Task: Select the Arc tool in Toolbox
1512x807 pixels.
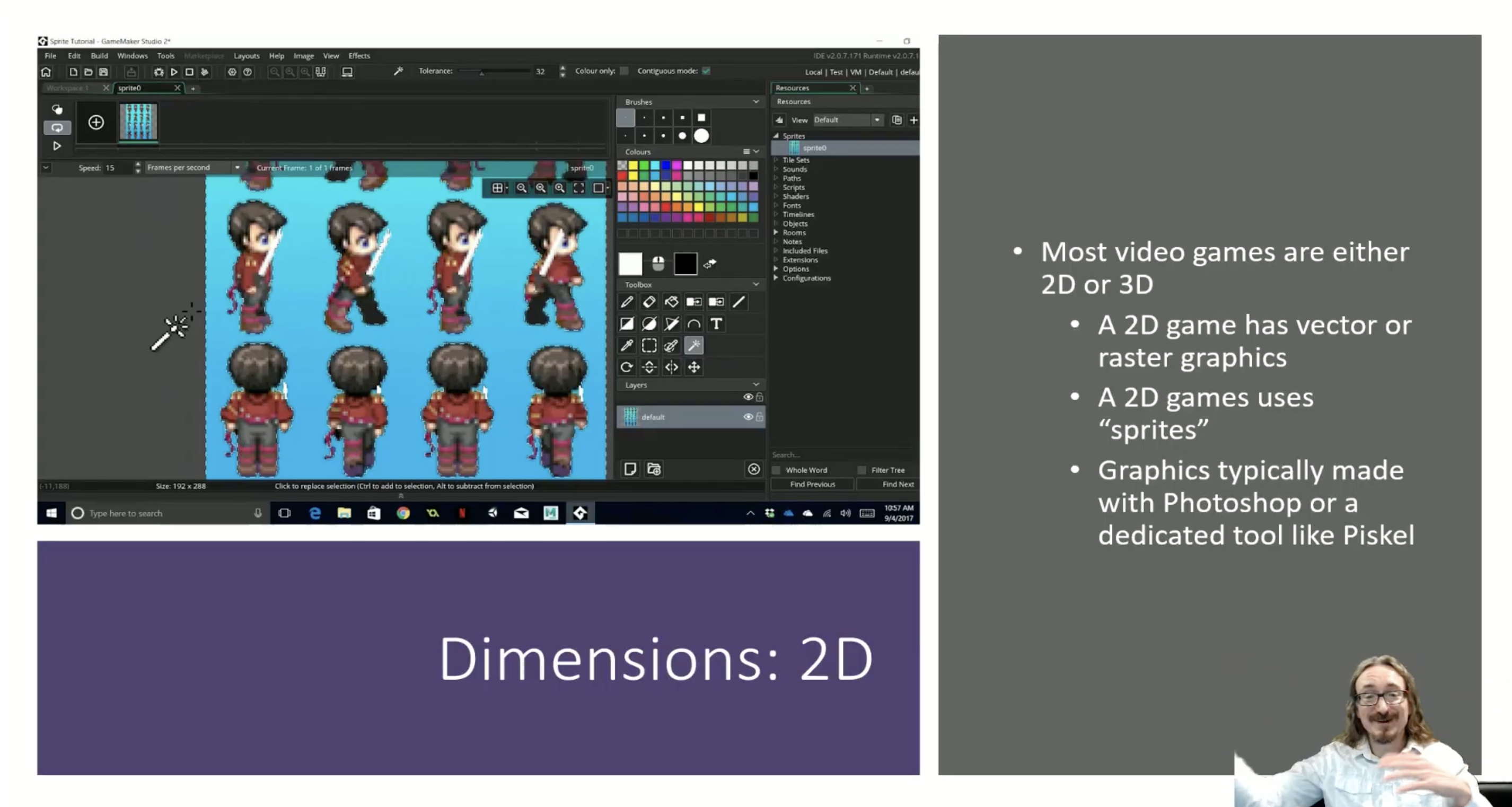Action: 694,324
